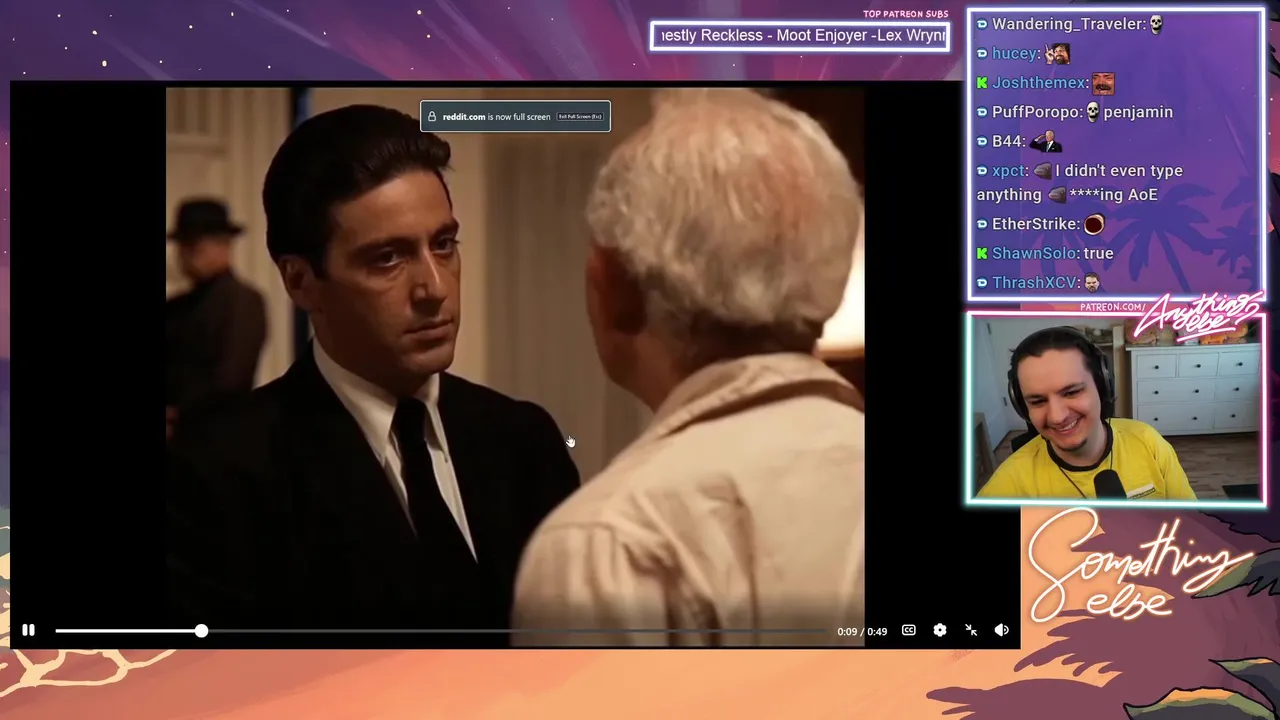
Task: Click the PATREON.COM/ link text
Action: [1112, 307]
